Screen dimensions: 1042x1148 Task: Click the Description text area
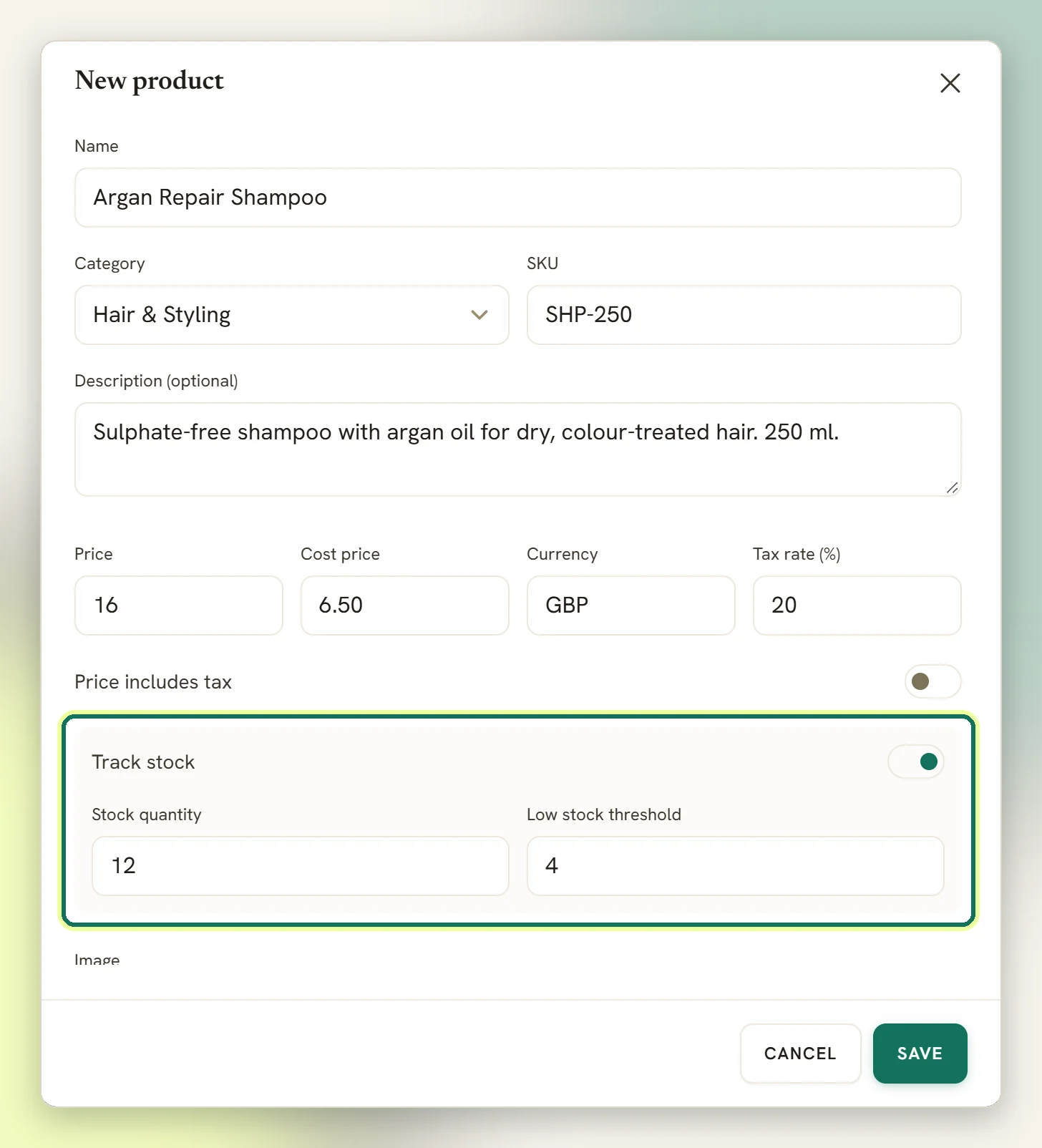517,449
